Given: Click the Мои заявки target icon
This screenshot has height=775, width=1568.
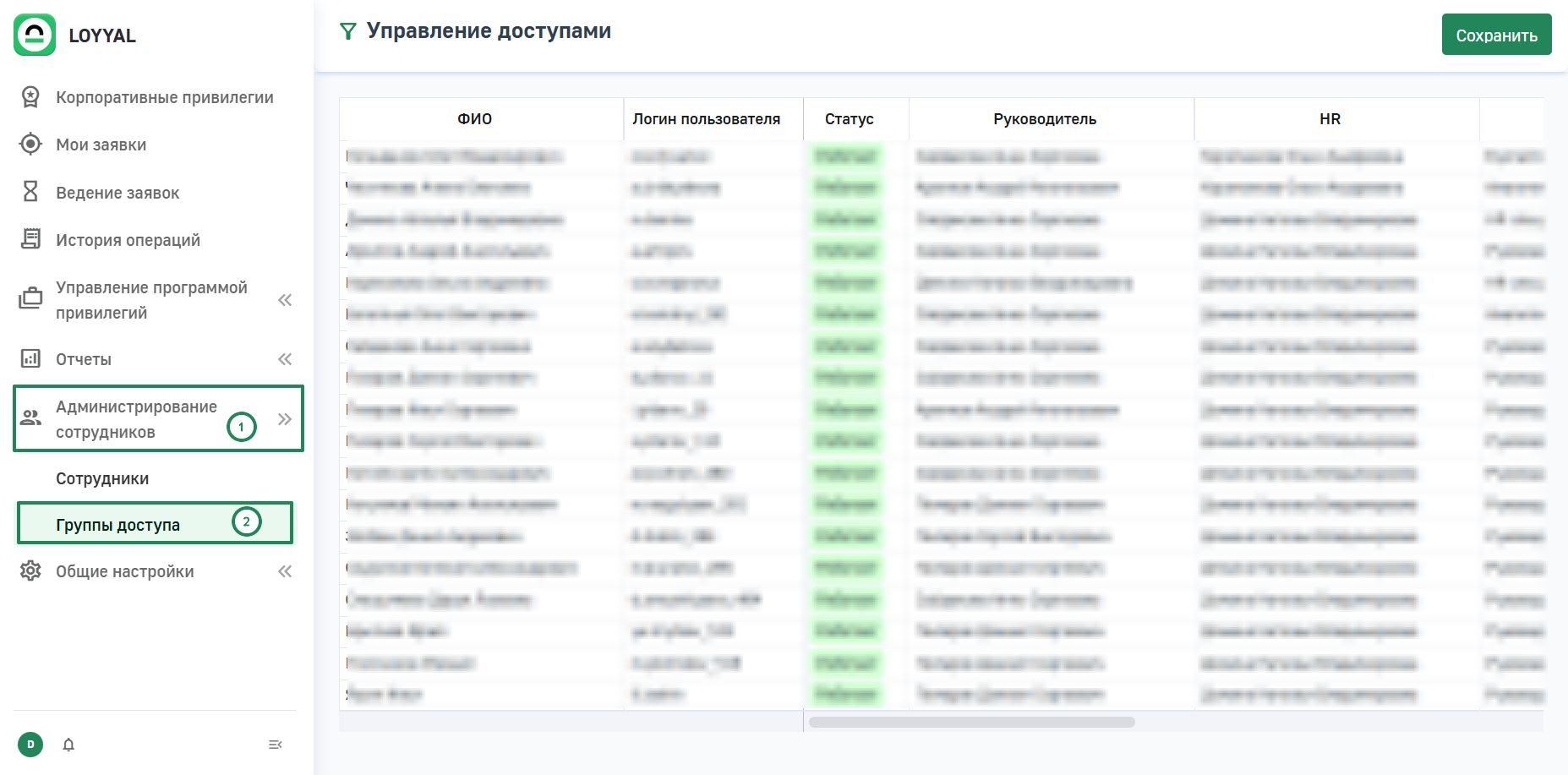Looking at the screenshot, I should click(30, 145).
